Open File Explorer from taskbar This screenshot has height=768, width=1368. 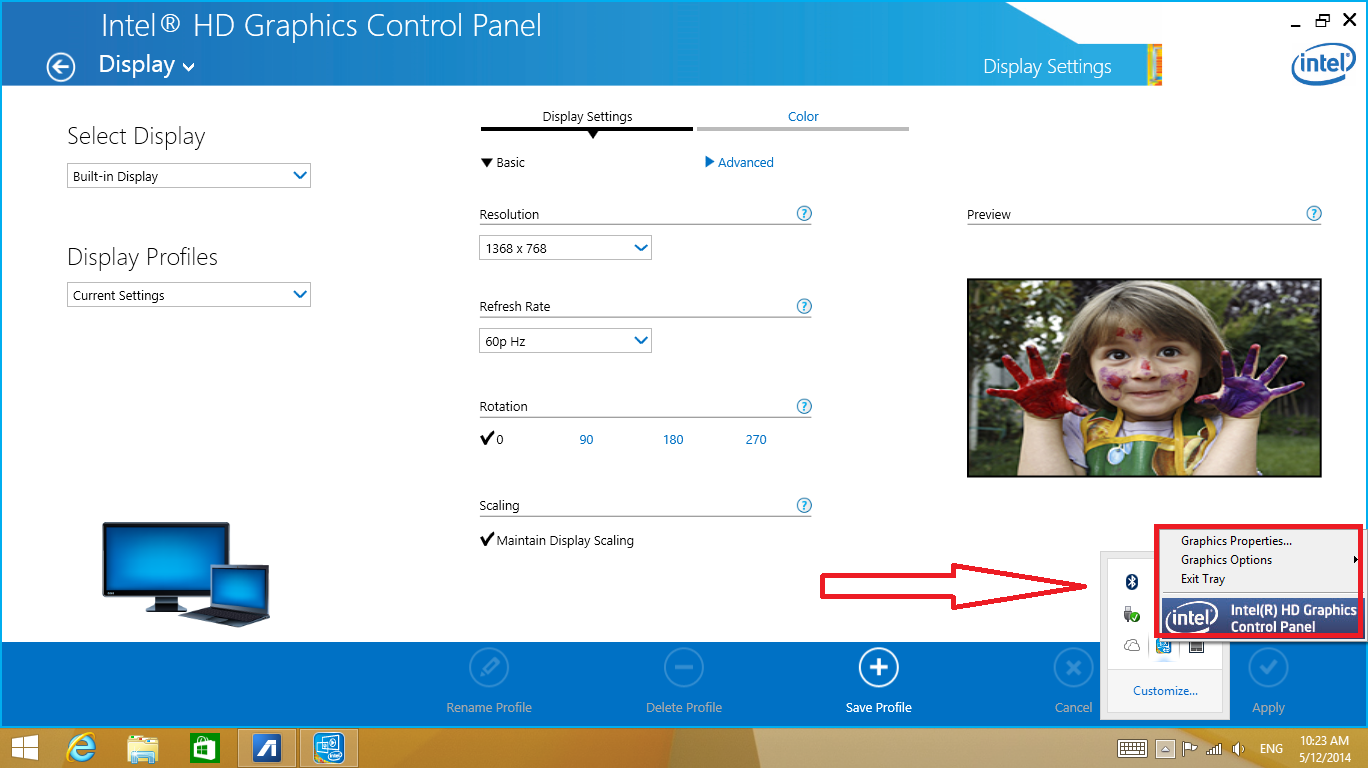(x=143, y=747)
